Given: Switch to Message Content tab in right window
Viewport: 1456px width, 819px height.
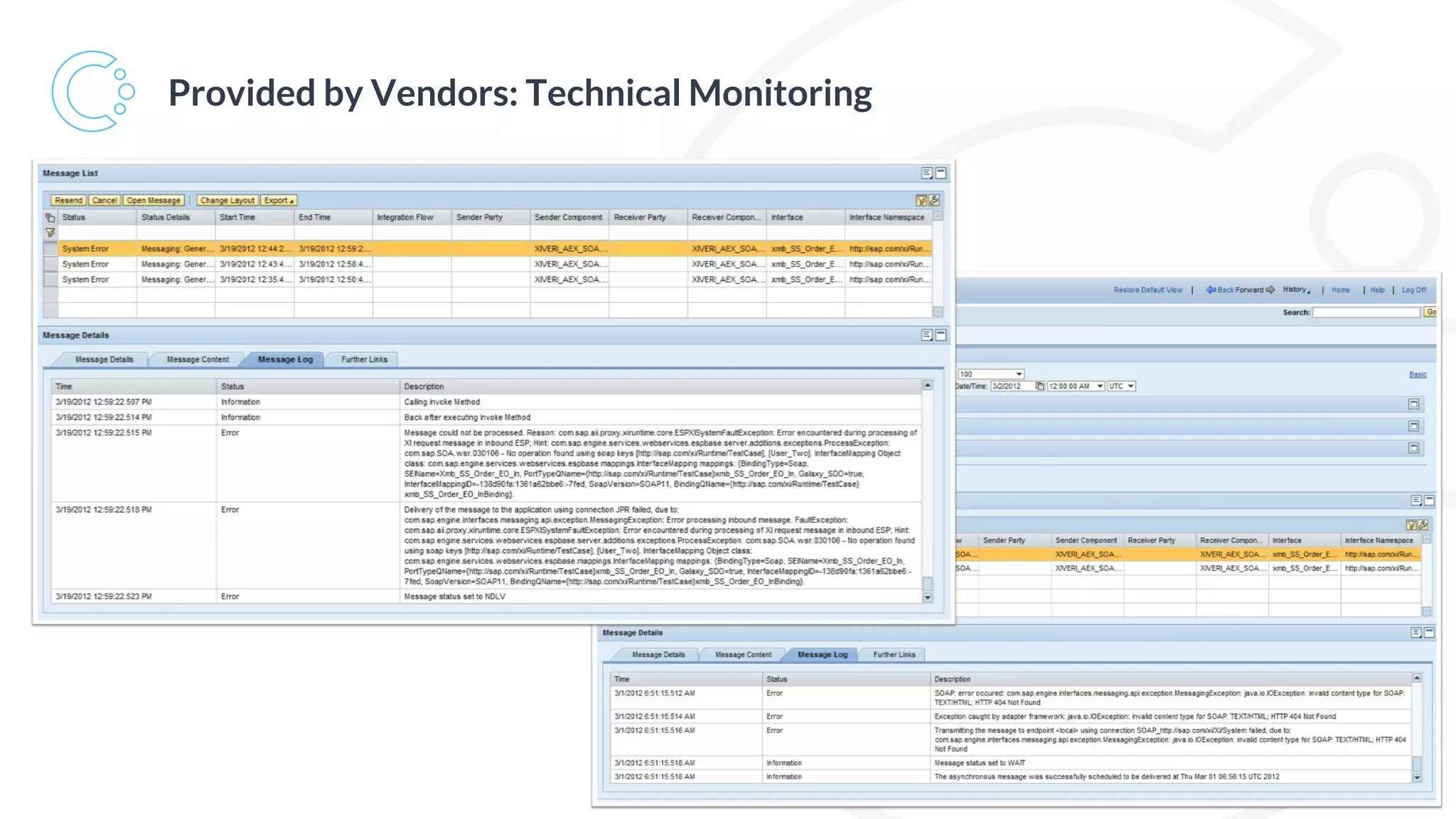Looking at the screenshot, I should point(743,655).
